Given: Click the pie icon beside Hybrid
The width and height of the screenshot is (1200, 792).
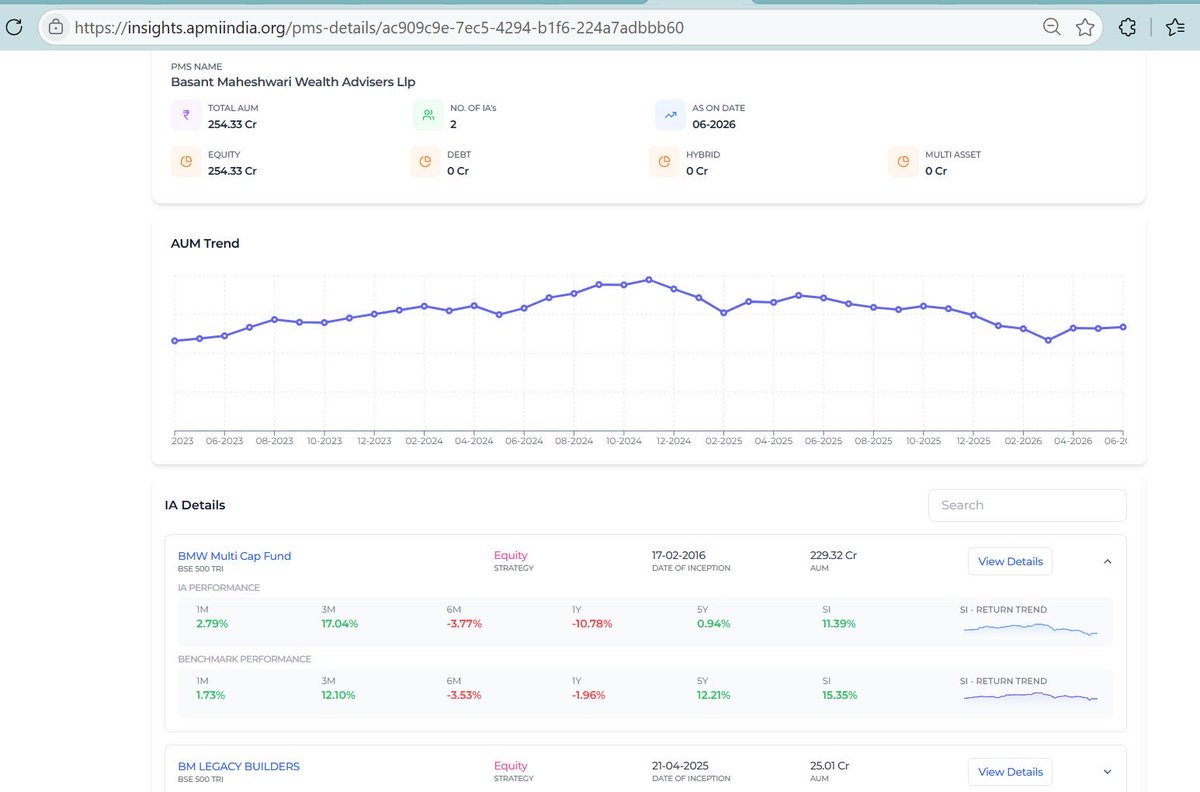Looking at the screenshot, I should (x=664, y=162).
